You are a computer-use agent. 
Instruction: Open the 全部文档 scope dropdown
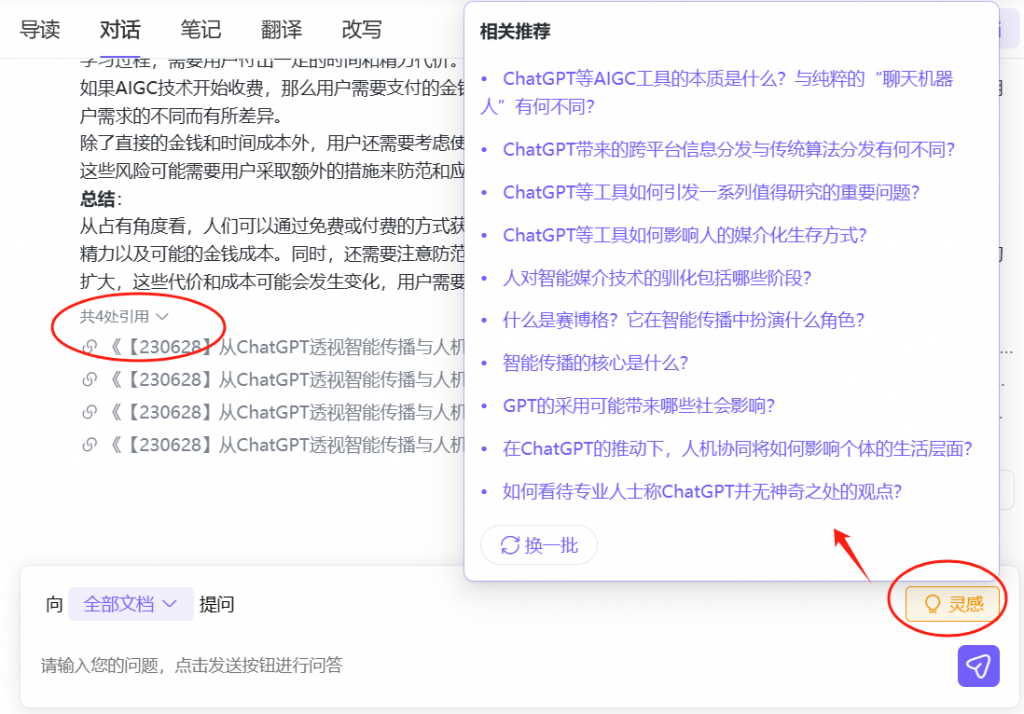[131, 604]
